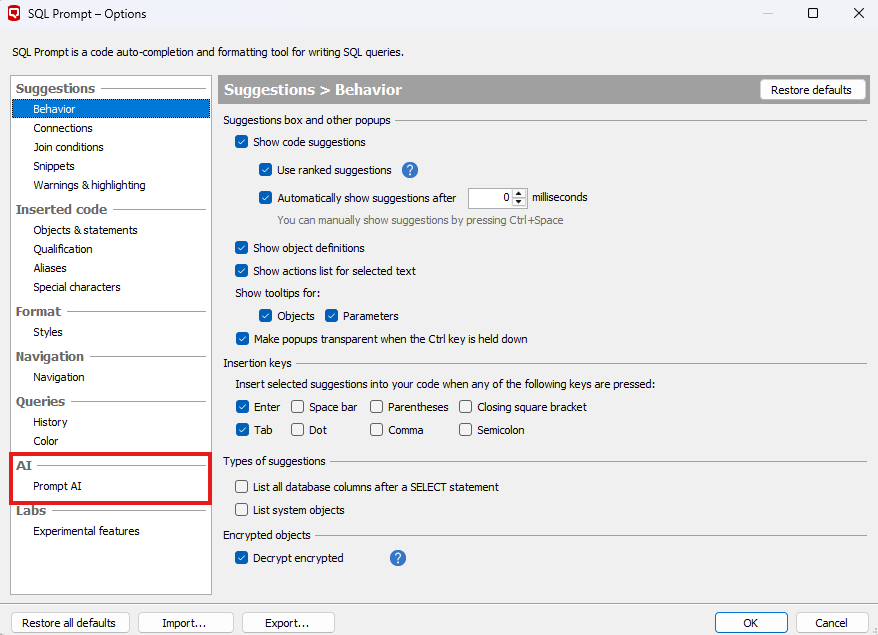Confirm options with OK button

point(750,623)
